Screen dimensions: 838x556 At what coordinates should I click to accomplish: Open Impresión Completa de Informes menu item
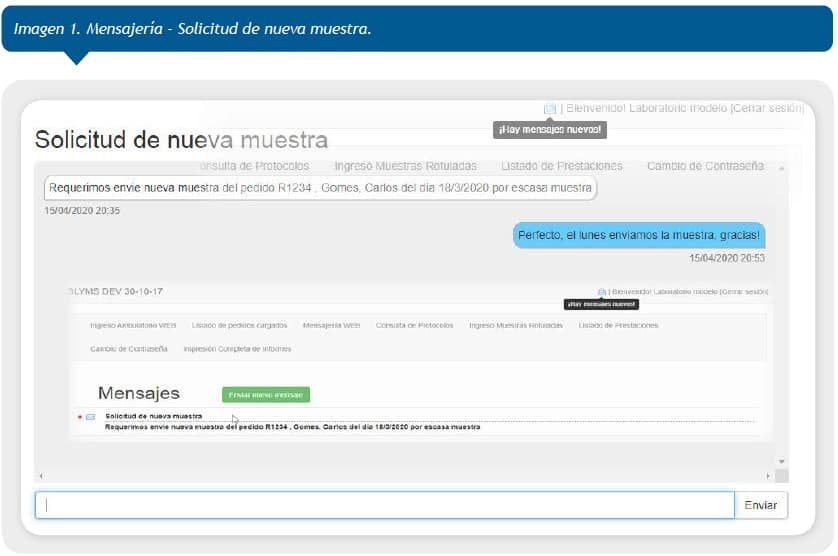(x=237, y=349)
